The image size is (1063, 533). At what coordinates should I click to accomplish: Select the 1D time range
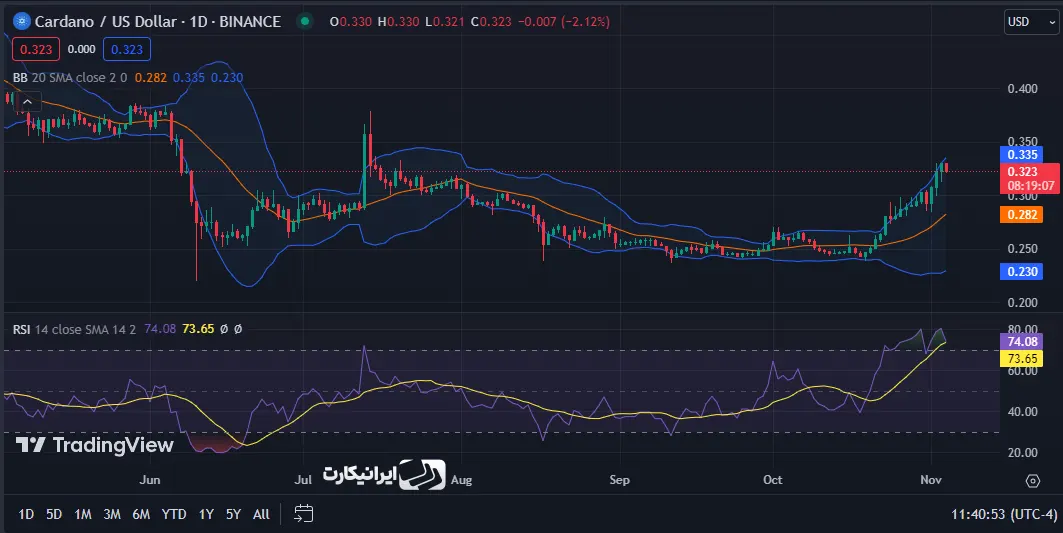tap(26, 514)
